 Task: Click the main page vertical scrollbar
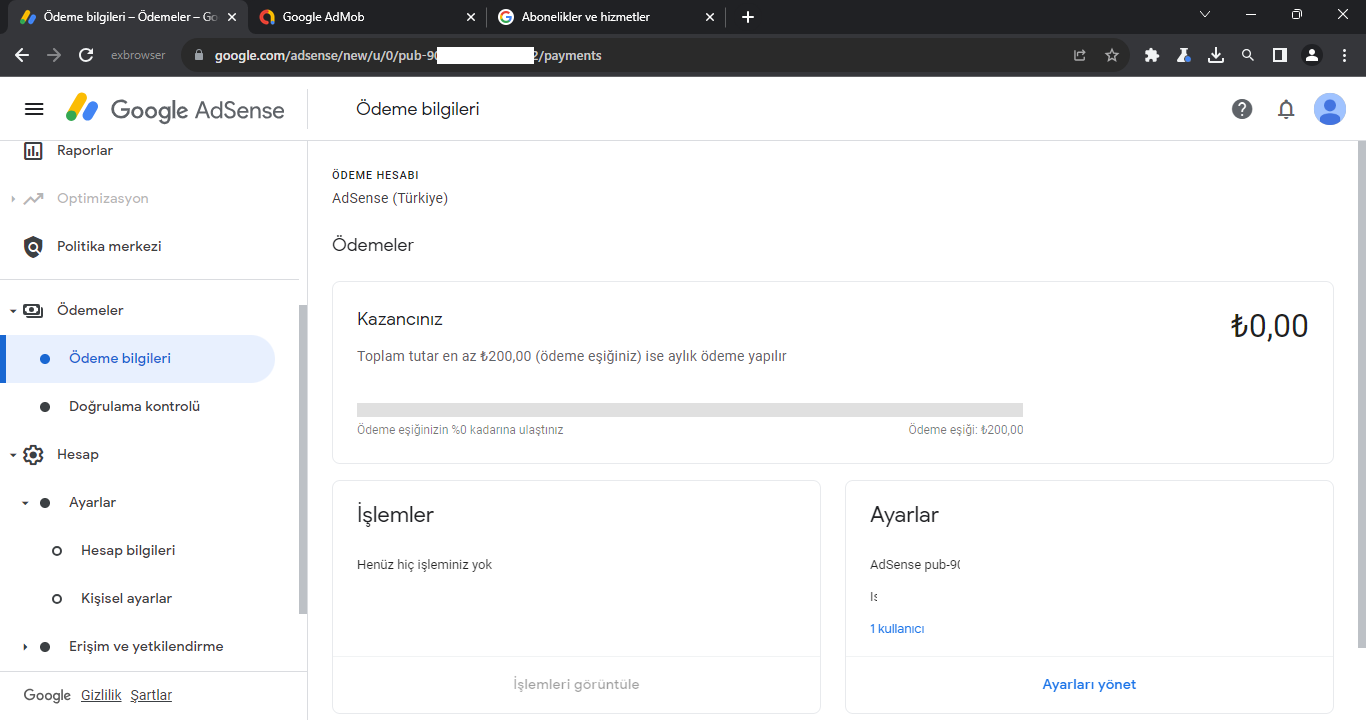[x=1362, y=395]
